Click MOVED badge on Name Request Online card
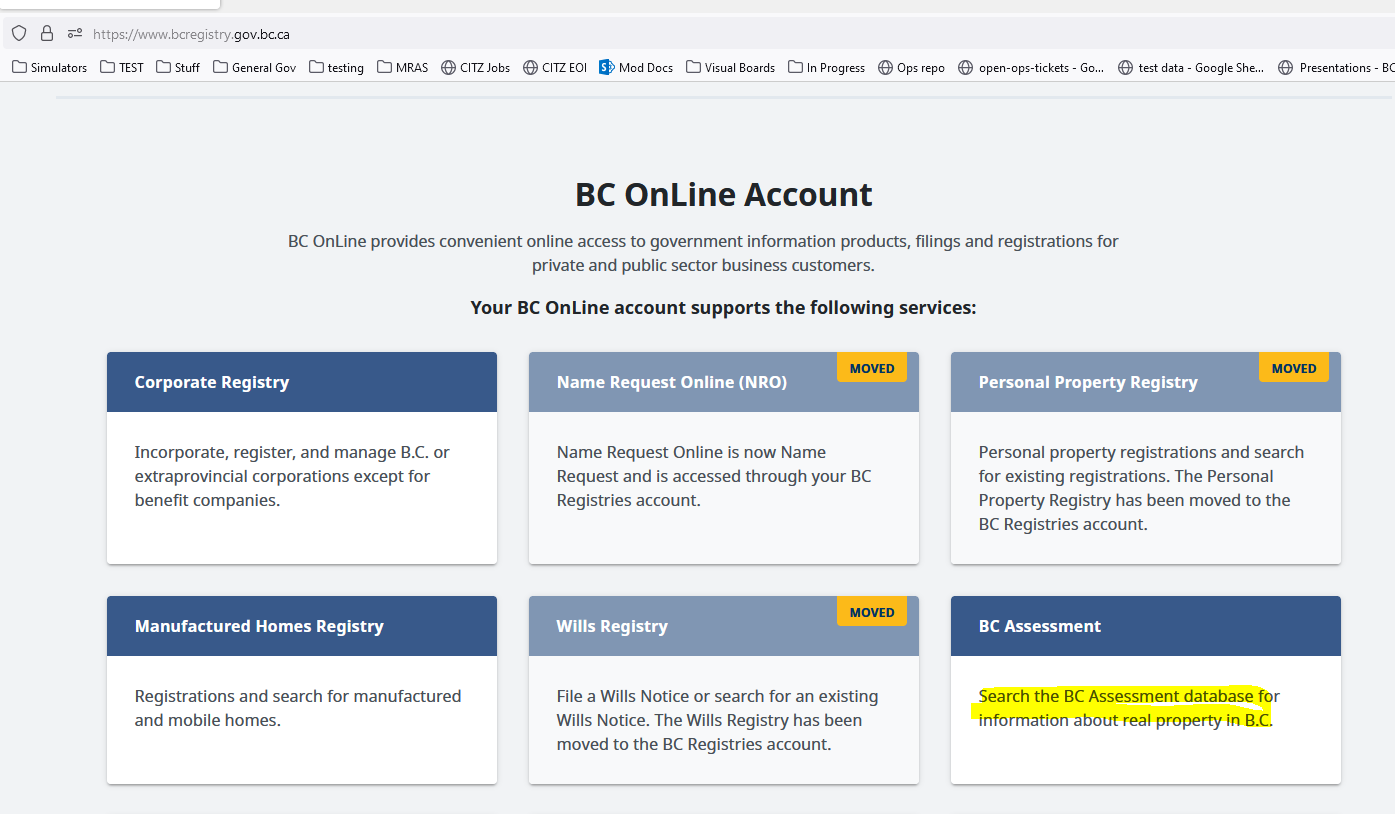Image resolution: width=1395 pixels, height=814 pixels. tap(872, 368)
